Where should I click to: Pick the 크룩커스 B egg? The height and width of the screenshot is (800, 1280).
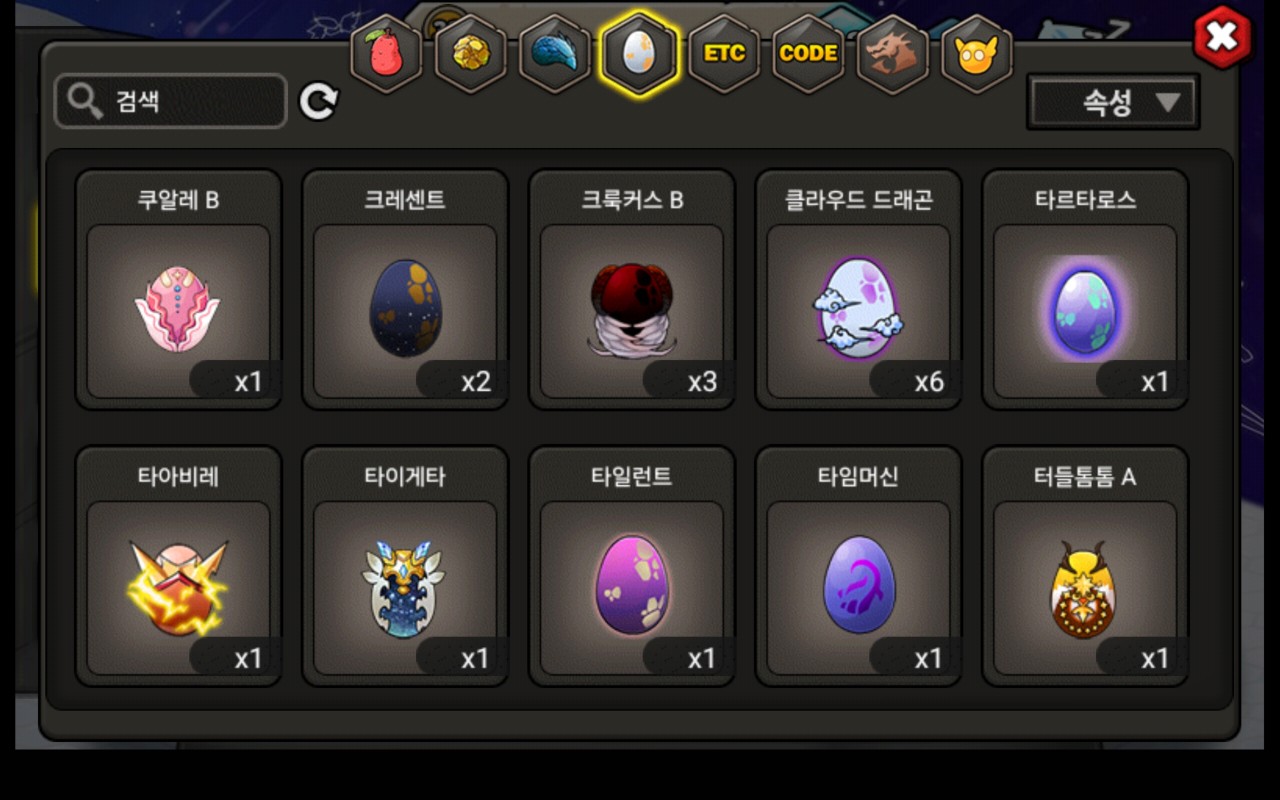pyautogui.click(x=632, y=290)
